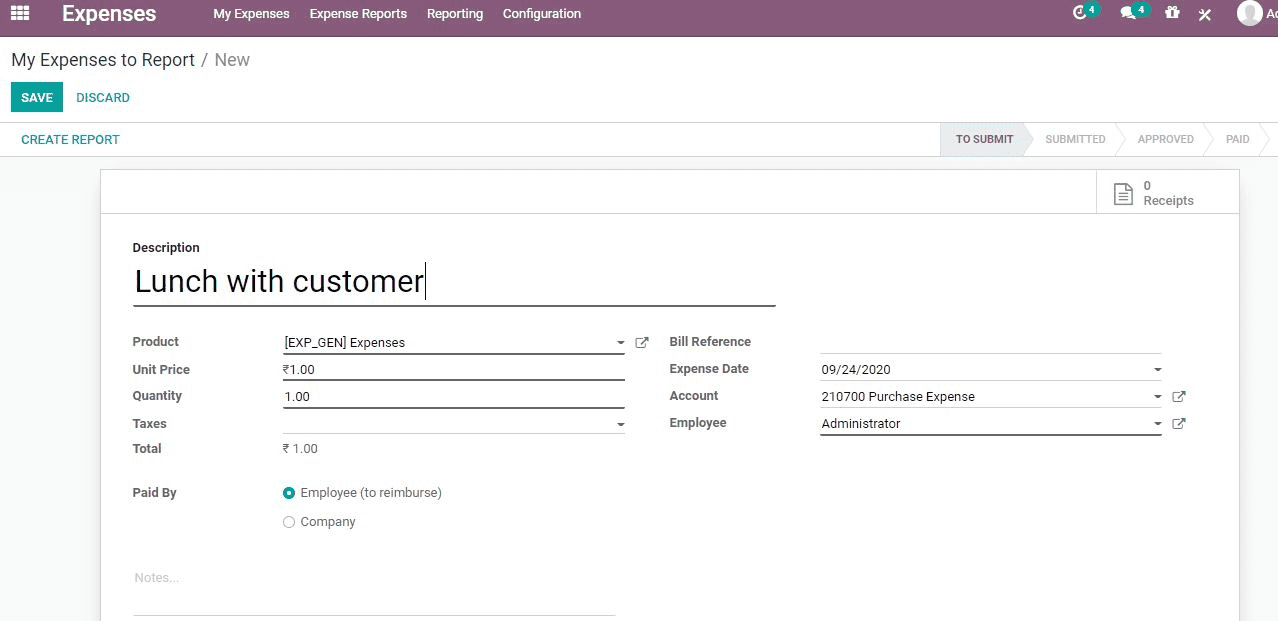Click the Notes text area
The width and height of the screenshot is (1278, 621).
click(x=374, y=590)
